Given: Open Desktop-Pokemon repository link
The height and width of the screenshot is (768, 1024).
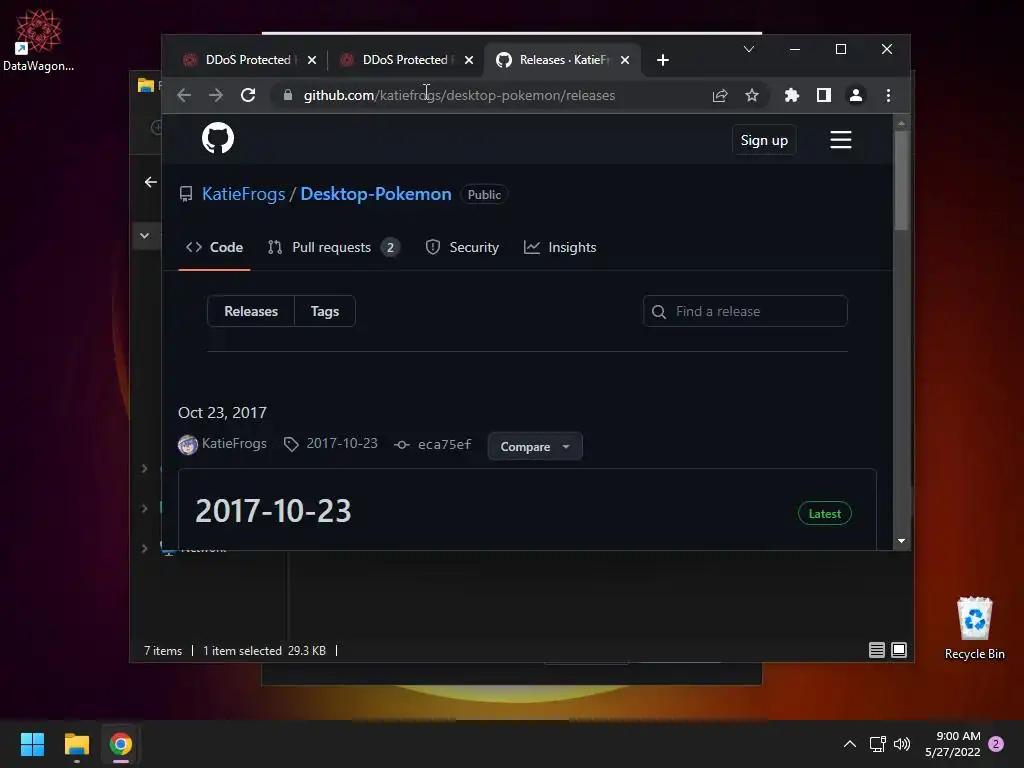Looking at the screenshot, I should point(376,194).
